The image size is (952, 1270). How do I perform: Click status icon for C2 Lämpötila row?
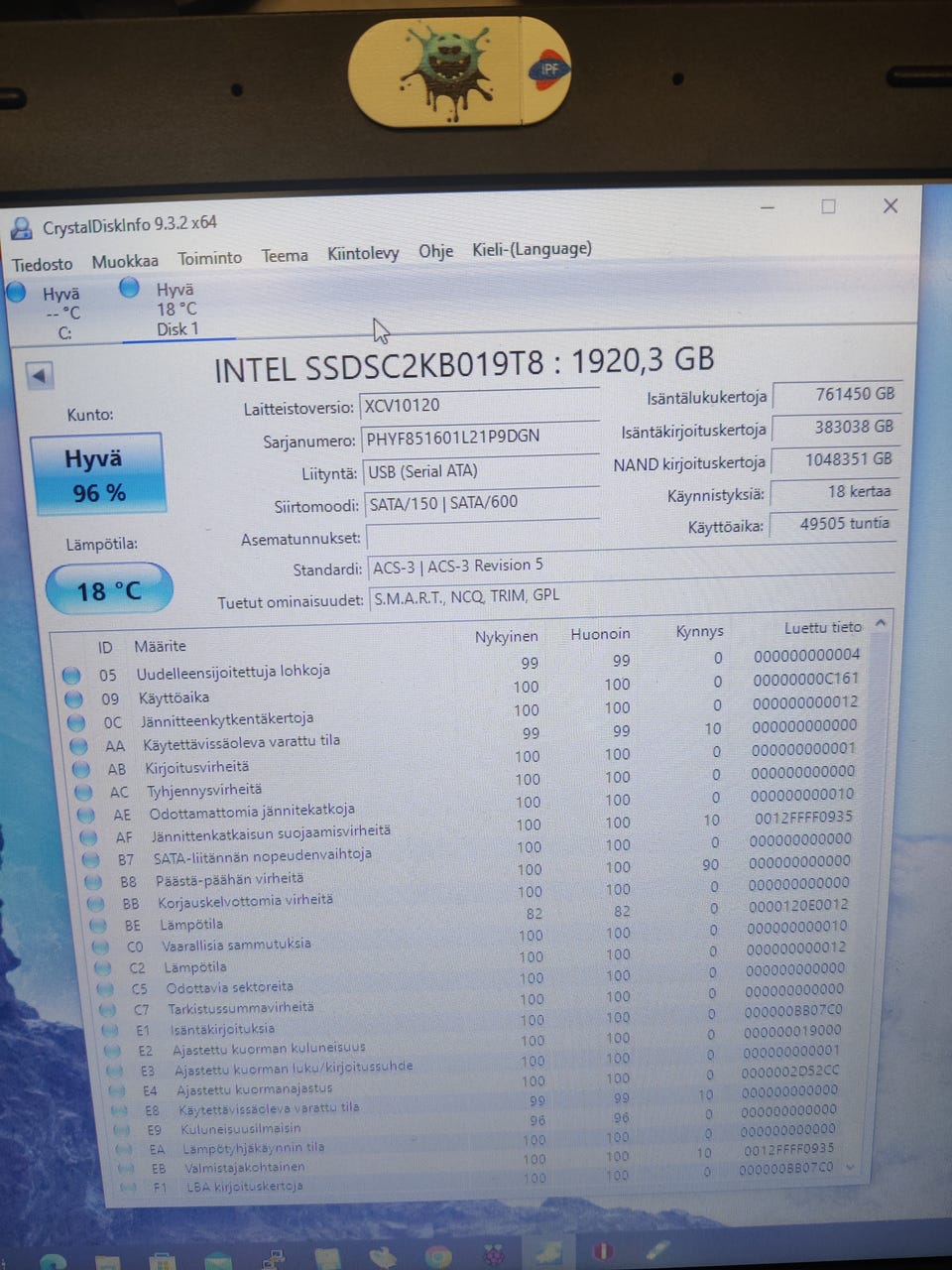(104, 967)
